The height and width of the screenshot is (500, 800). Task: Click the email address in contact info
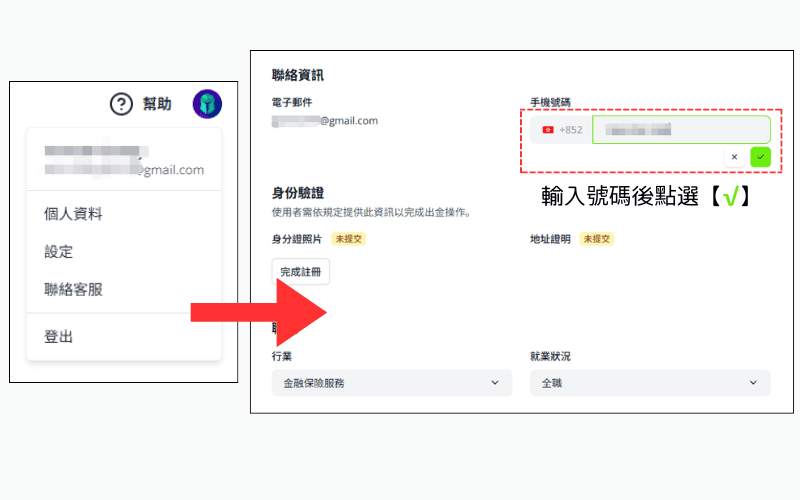pos(325,121)
